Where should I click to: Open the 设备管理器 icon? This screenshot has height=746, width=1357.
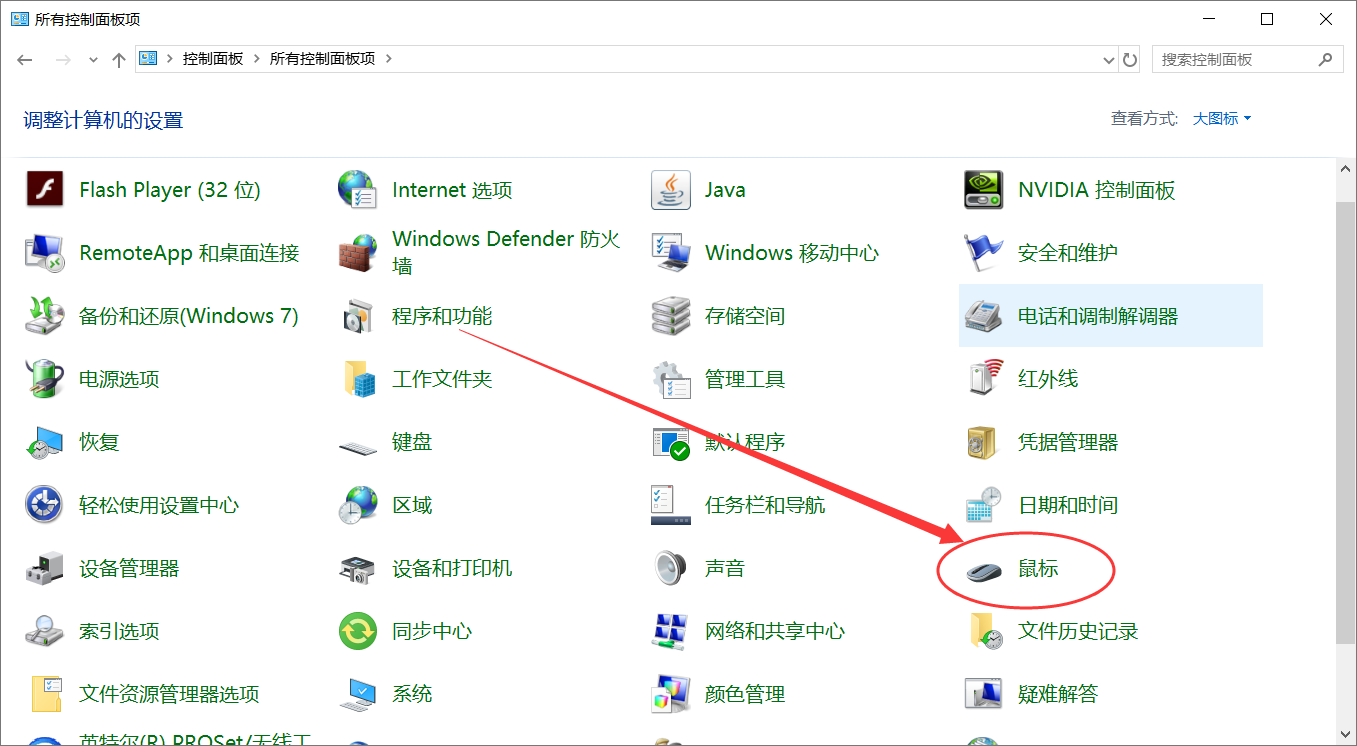[45, 568]
